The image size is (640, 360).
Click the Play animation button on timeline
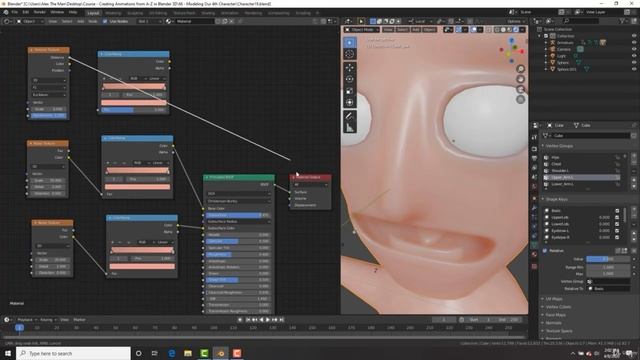[268, 320]
